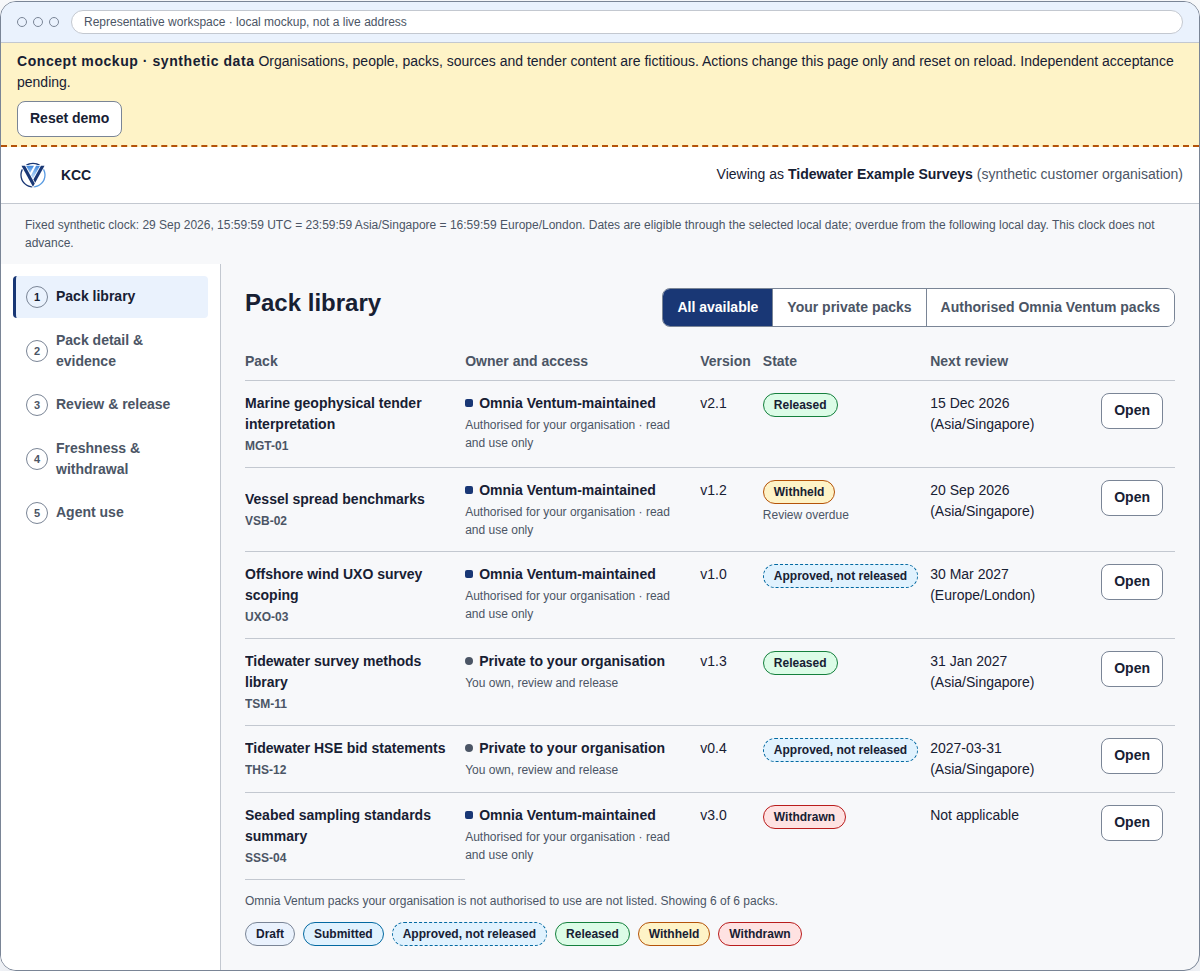The width and height of the screenshot is (1200, 971).
Task: Click Withdrawn state badge for SSS-04
Action: pos(804,817)
